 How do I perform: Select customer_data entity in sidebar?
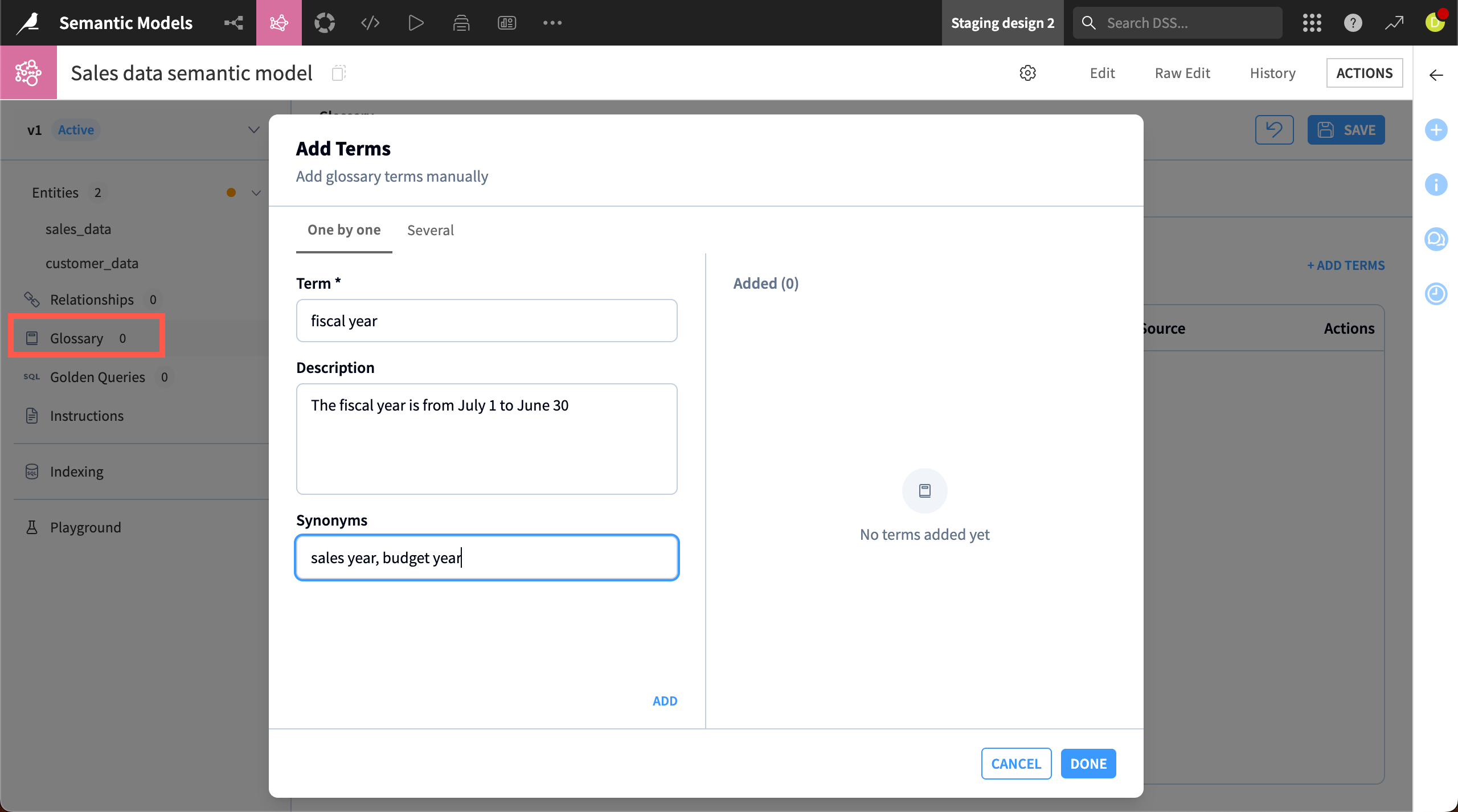(x=92, y=263)
